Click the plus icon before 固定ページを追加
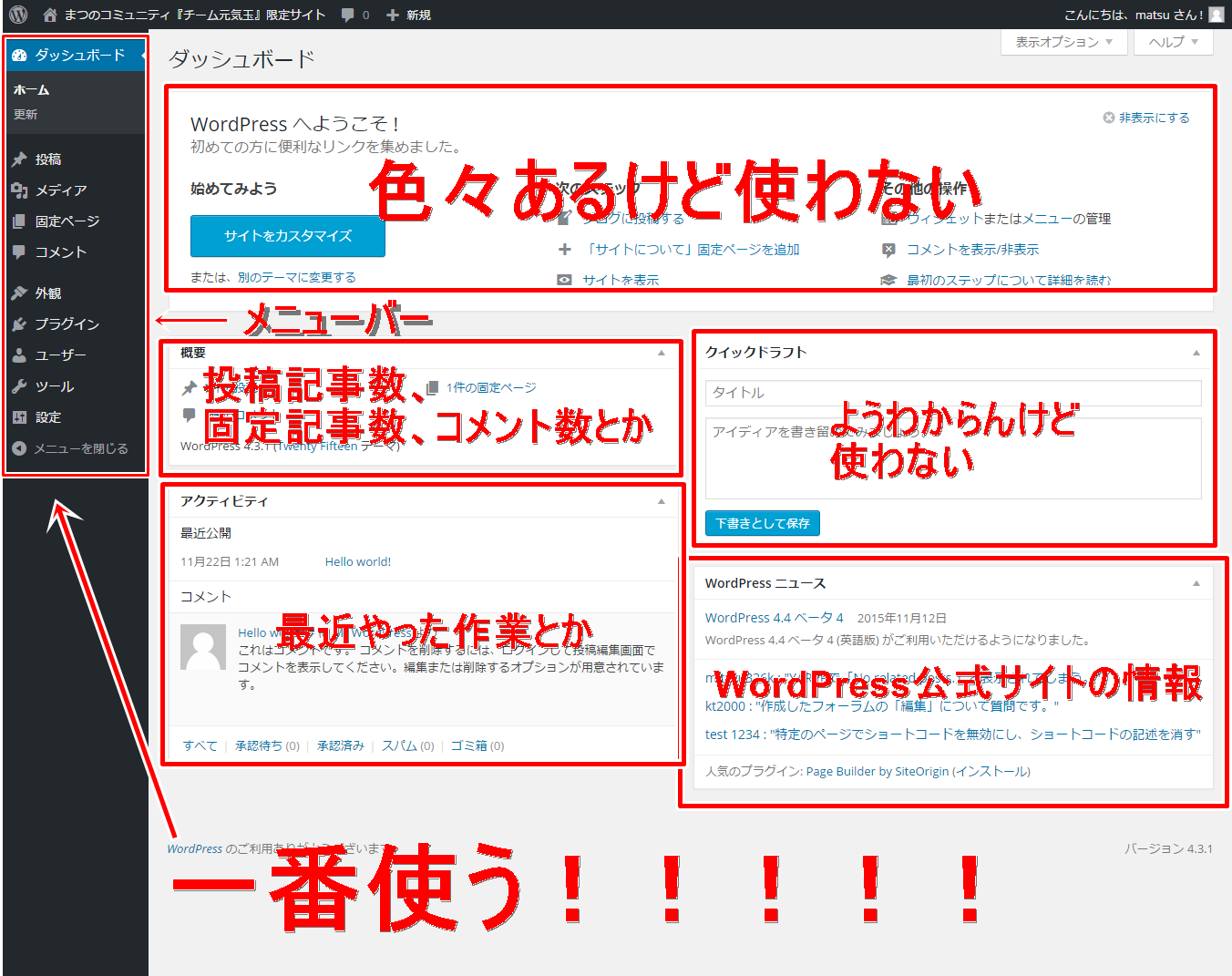Image resolution: width=1232 pixels, height=976 pixels. click(565, 249)
